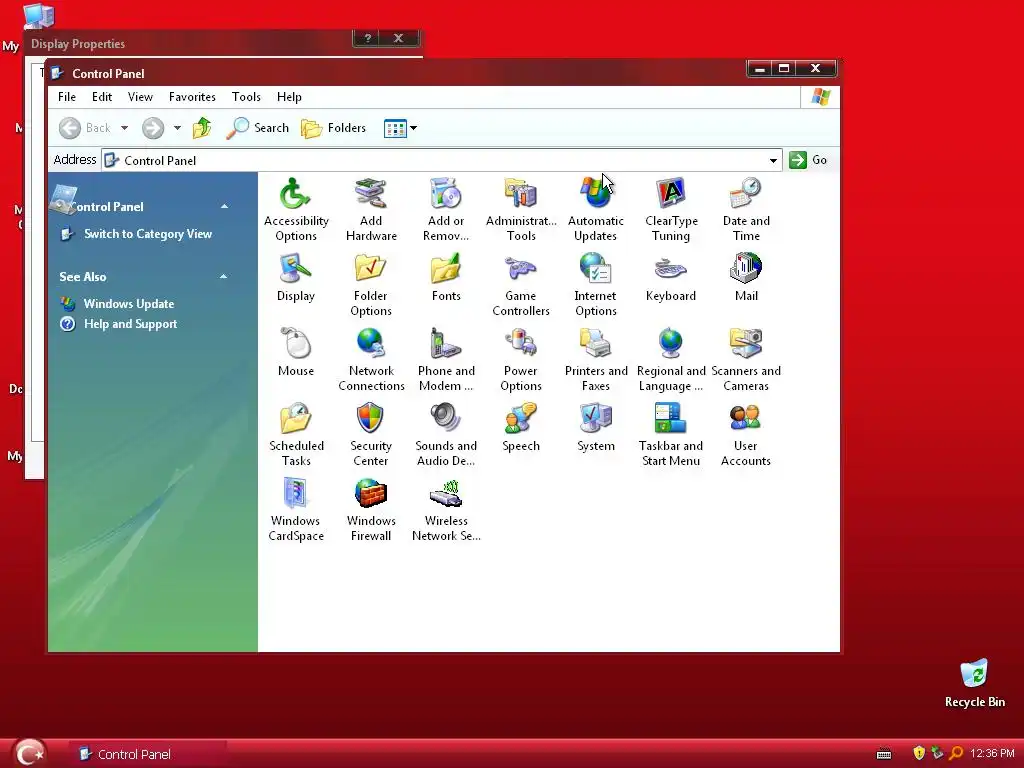Click the Start button on taskbar
Screen dimensions: 1024x768
click(x=29, y=753)
